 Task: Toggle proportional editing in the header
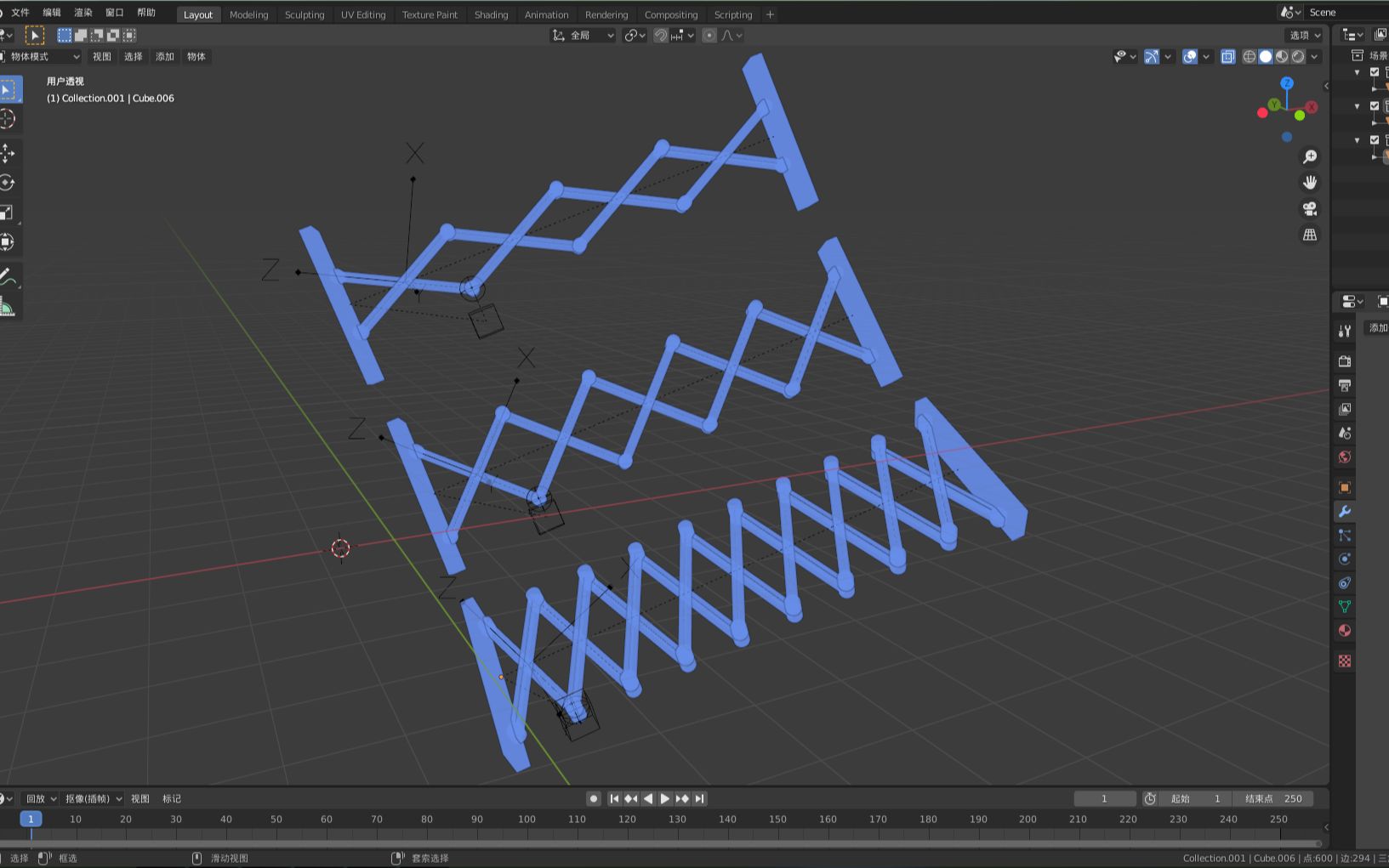click(x=709, y=35)
